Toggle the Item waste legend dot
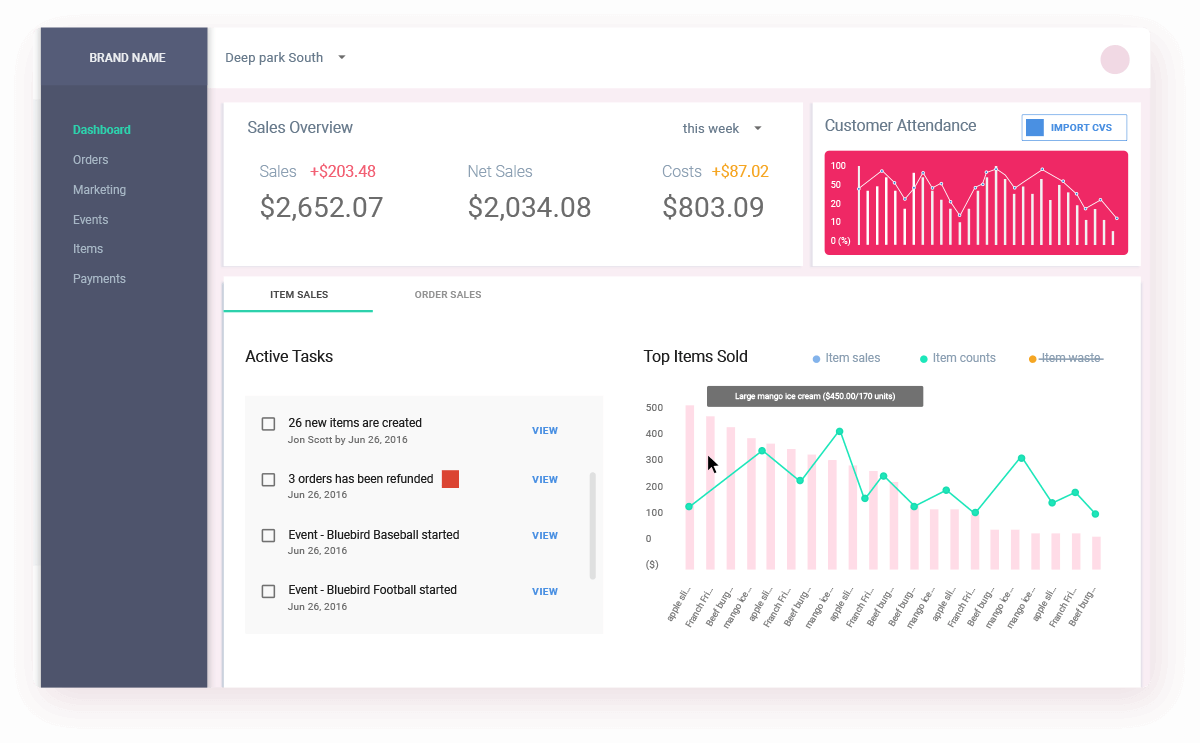The width and height of the screenshot is (1200, 743). [x=1033, y=359]
